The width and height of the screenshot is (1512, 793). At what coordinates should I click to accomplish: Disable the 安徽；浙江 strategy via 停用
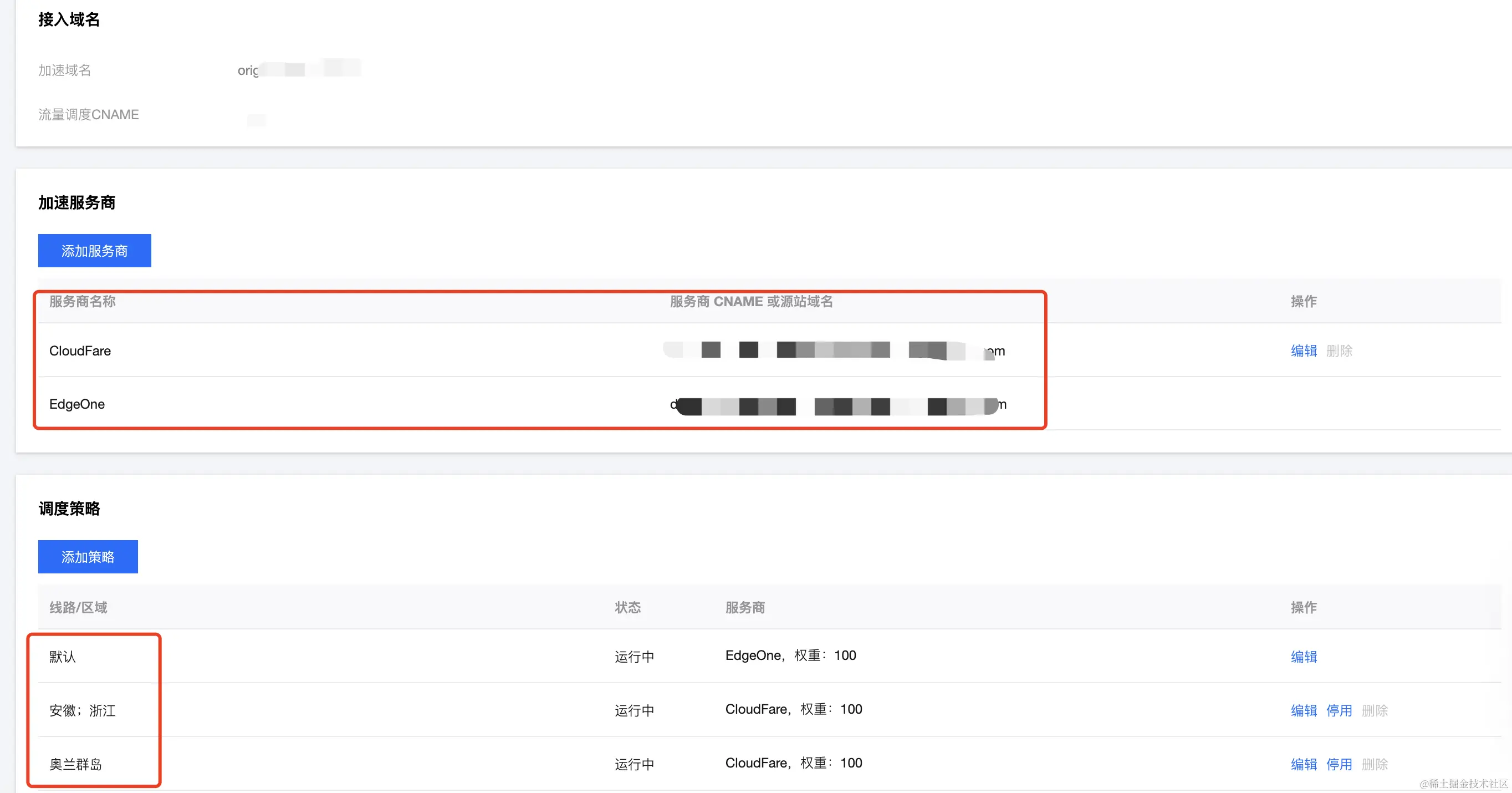1339,711
